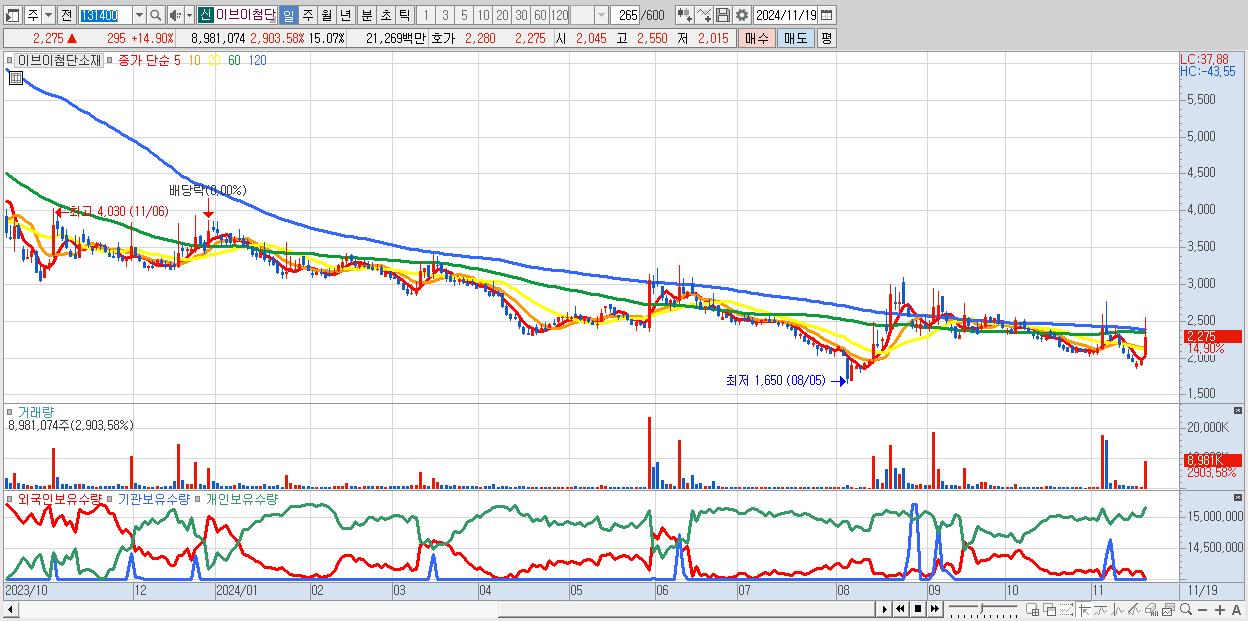Click the candlestick pattern icon at bottom
1248x621 pixels.
point(1118,609)
